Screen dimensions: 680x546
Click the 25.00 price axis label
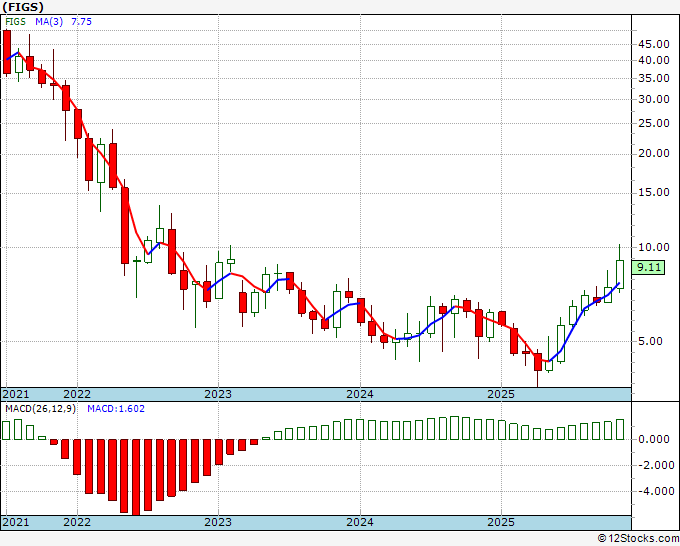[x=654, y=124]
